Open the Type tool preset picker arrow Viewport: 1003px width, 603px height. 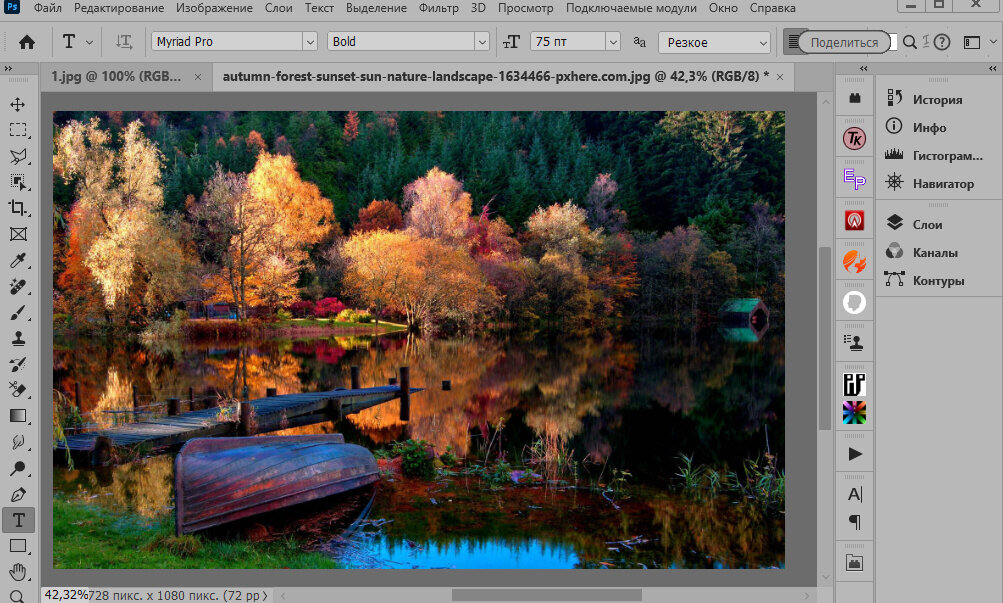click(x=90, y=42)
